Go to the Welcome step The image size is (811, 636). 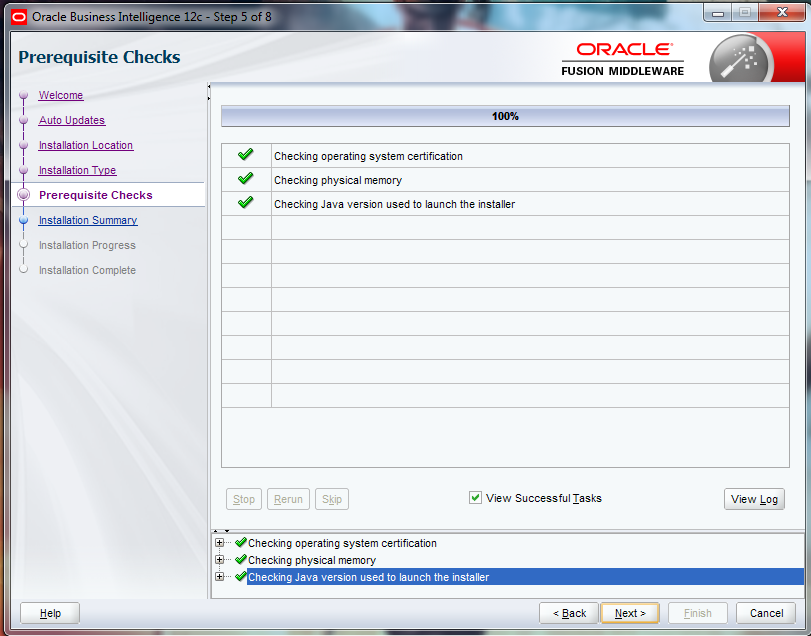click(x=61, y=95)
